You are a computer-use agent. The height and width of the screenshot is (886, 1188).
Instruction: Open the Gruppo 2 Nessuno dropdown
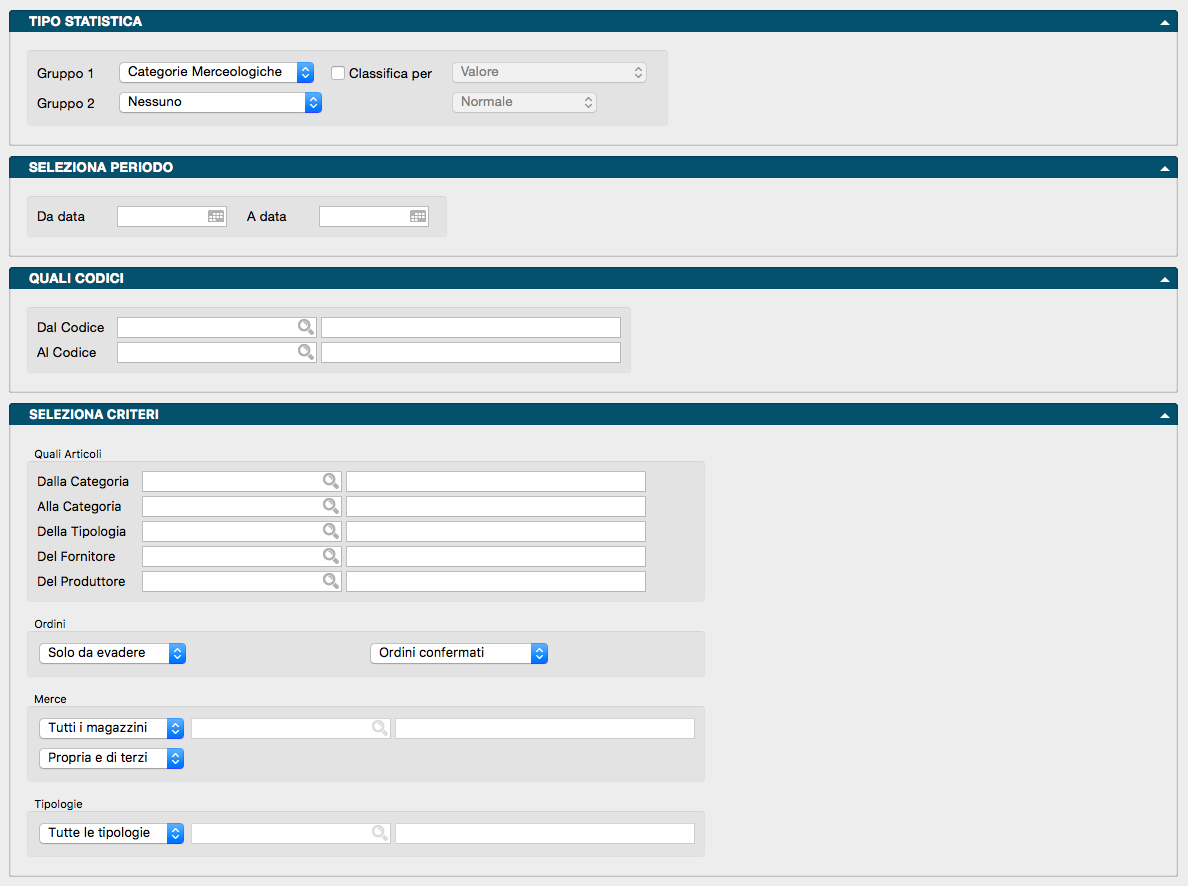(x=220, y=102)
